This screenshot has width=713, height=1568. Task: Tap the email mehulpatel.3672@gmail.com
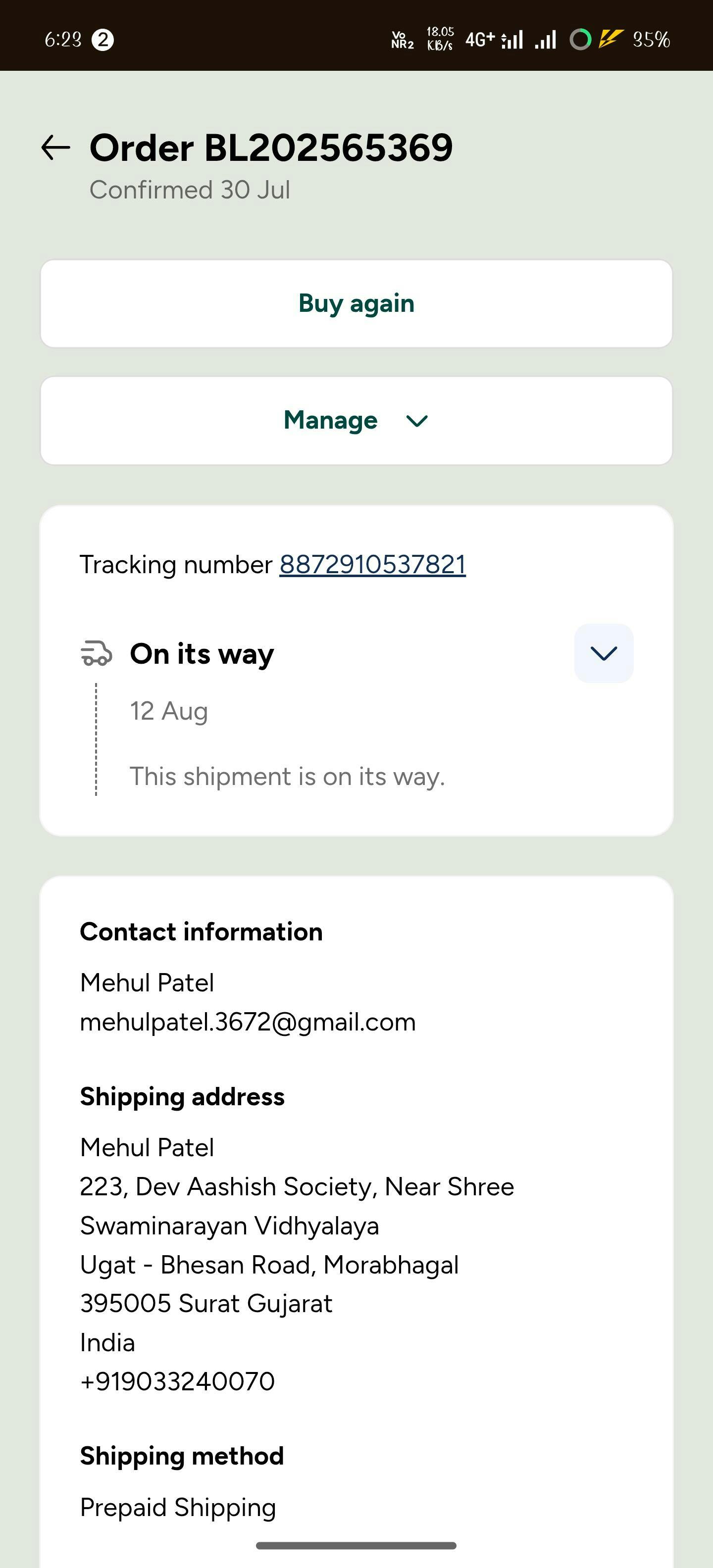click(x=248, y=1022)
